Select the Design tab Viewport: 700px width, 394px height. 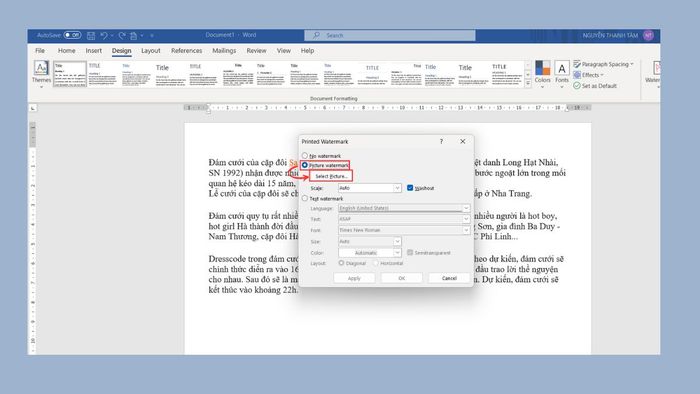tap(121, 51)
